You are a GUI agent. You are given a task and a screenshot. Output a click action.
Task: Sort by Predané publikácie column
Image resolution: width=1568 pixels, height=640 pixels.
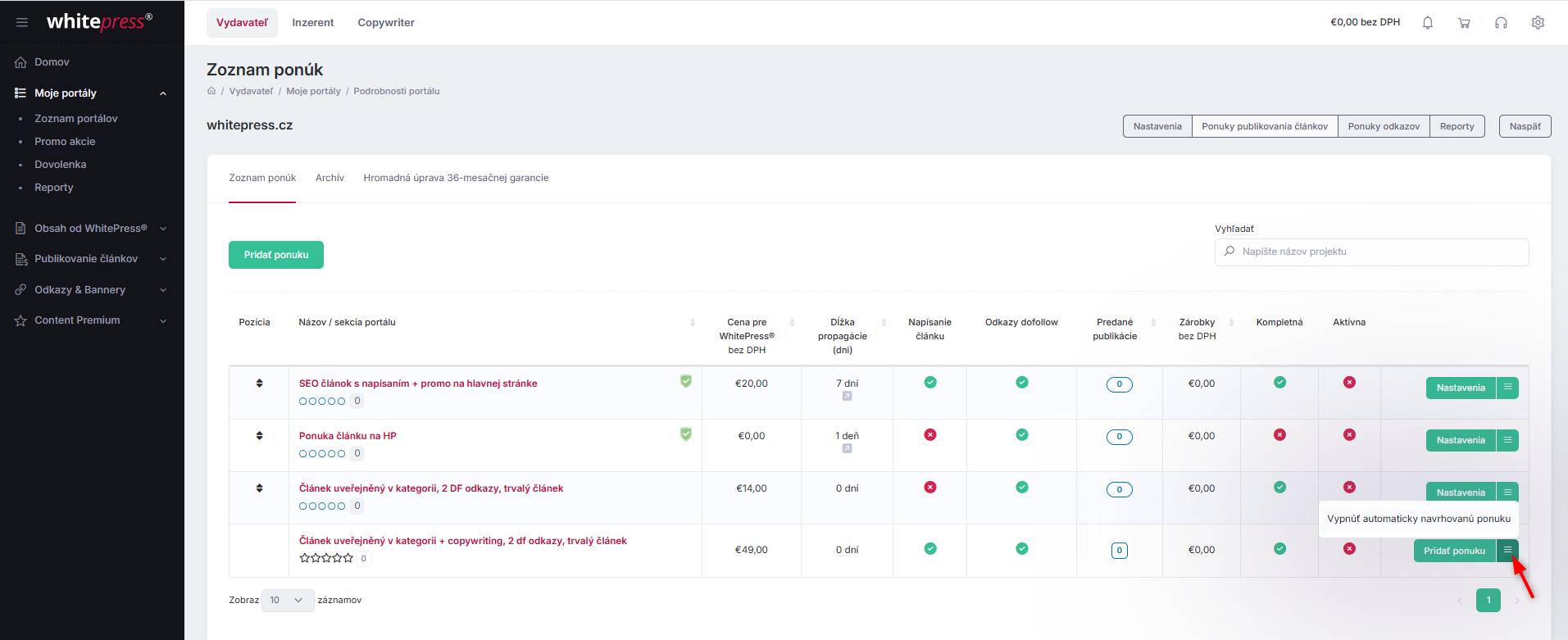(1154, 322)
